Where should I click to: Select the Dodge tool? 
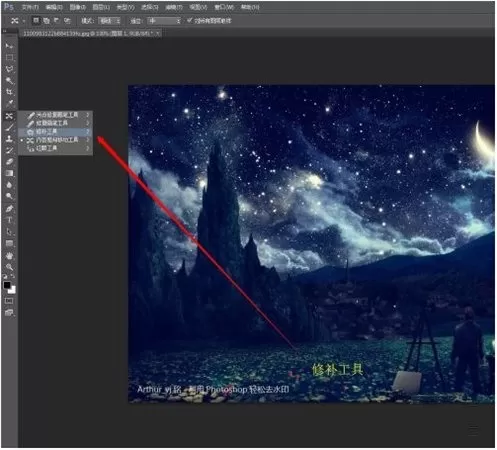[9, 196]
